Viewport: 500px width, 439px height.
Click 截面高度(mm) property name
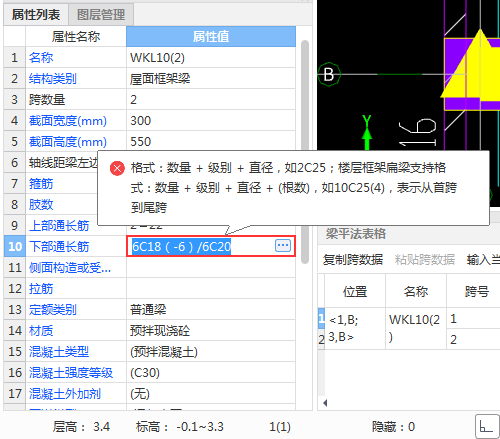(68, 142)
